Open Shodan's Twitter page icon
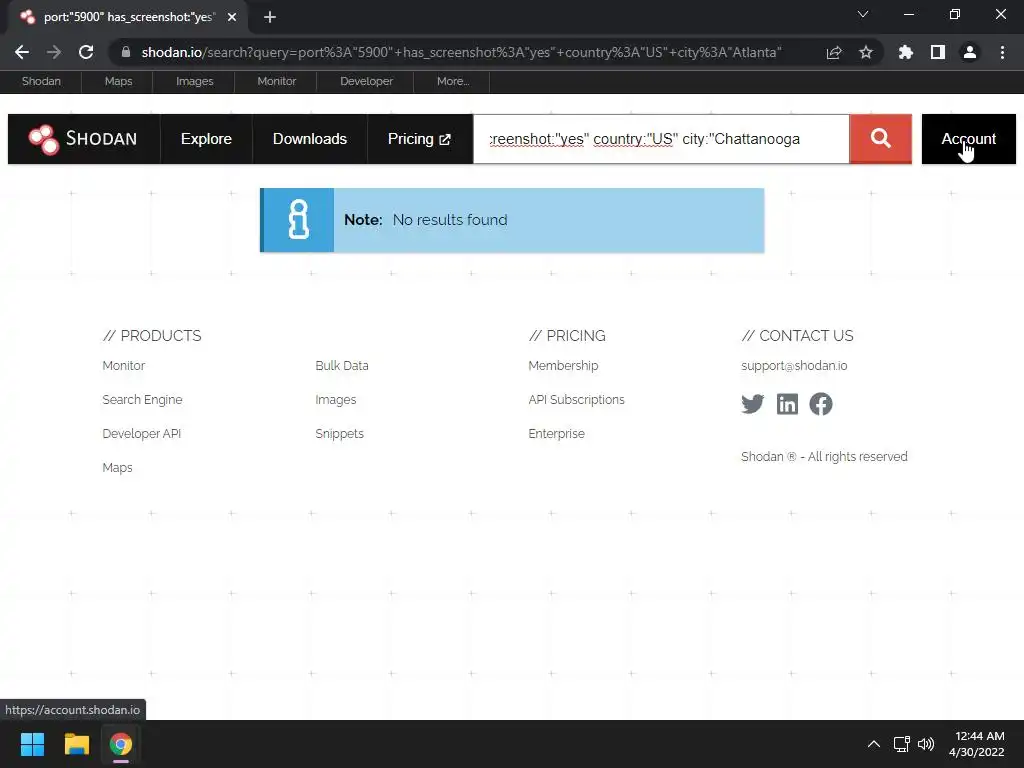 [752, 404]
